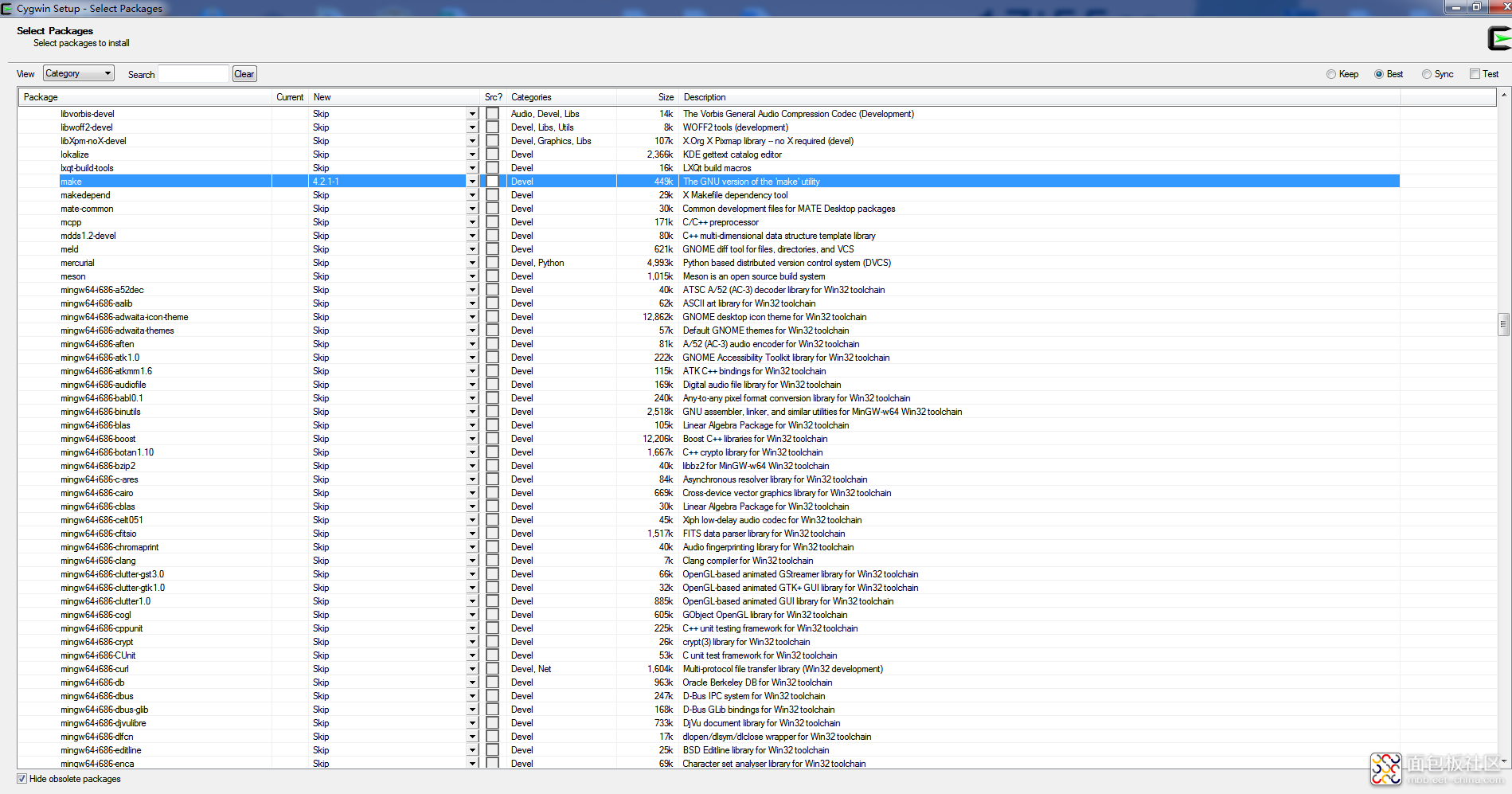The image size is (1512, 794).
Task: Enable the Test checkbox
Action: (x=1475, y=74)
